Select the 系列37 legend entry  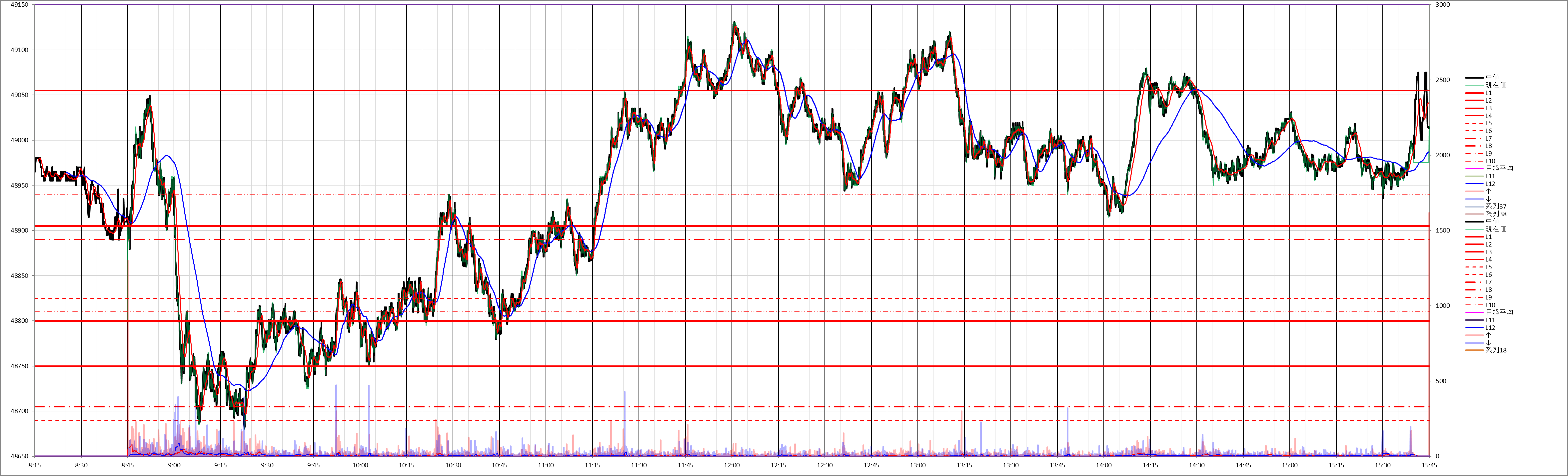pos(1496,206)
